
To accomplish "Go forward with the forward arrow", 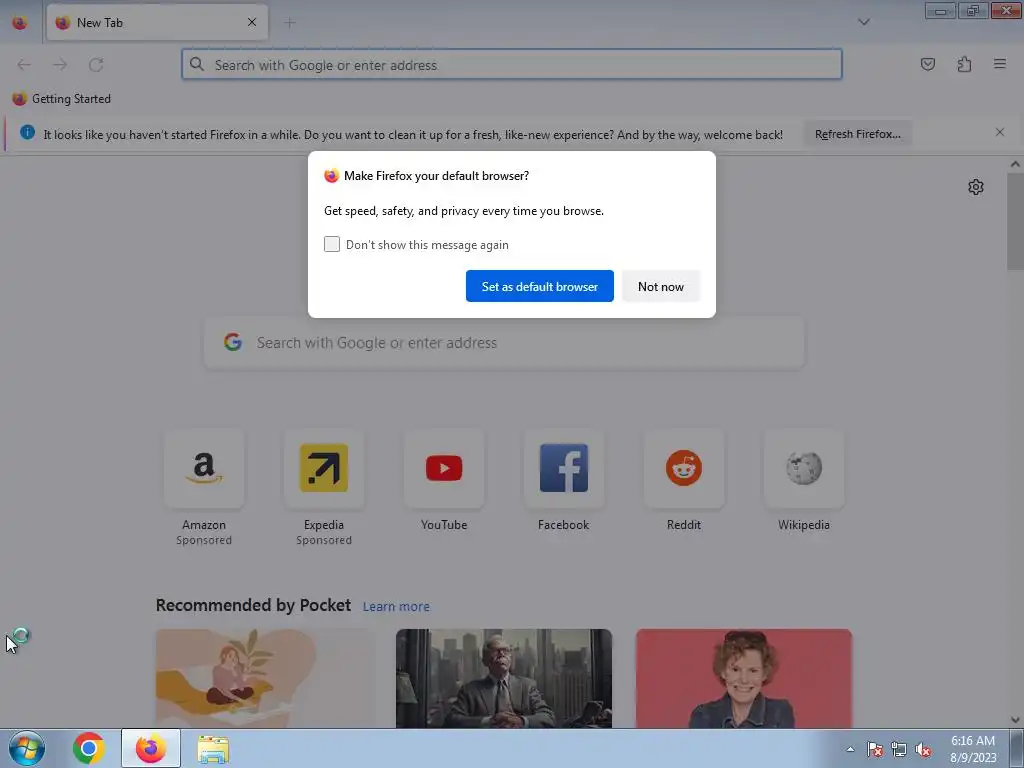I will (60, 65).
